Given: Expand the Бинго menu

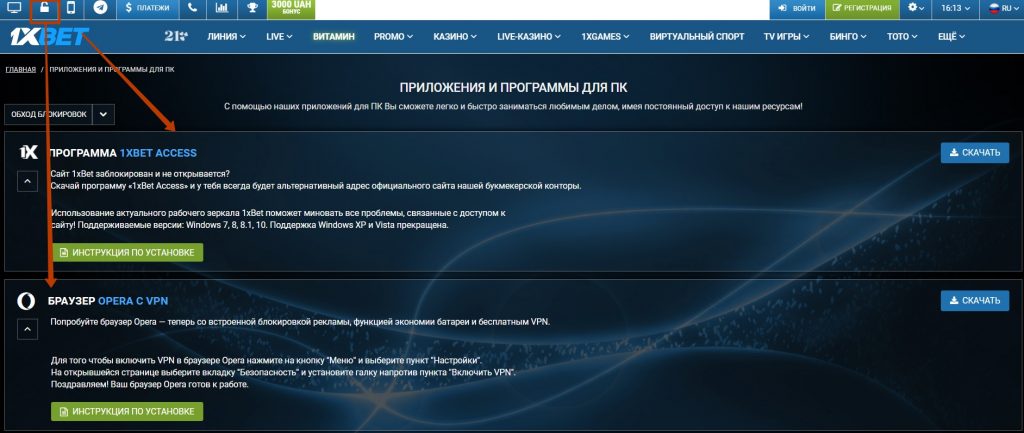Looking at the screenshot, I should click(x=848, y=37).
